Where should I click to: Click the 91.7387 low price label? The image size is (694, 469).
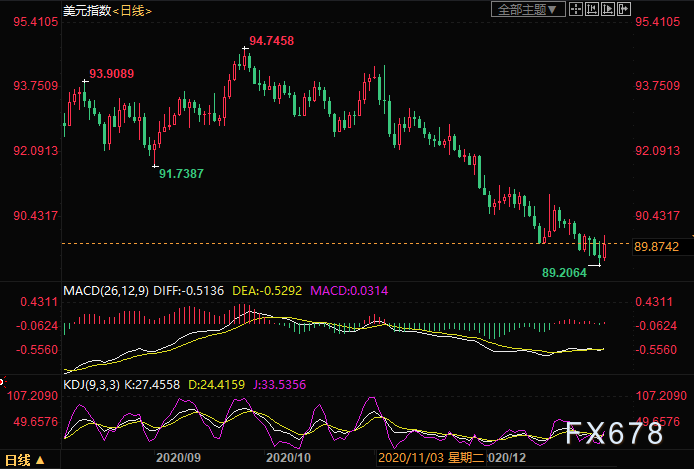point(181,173)
